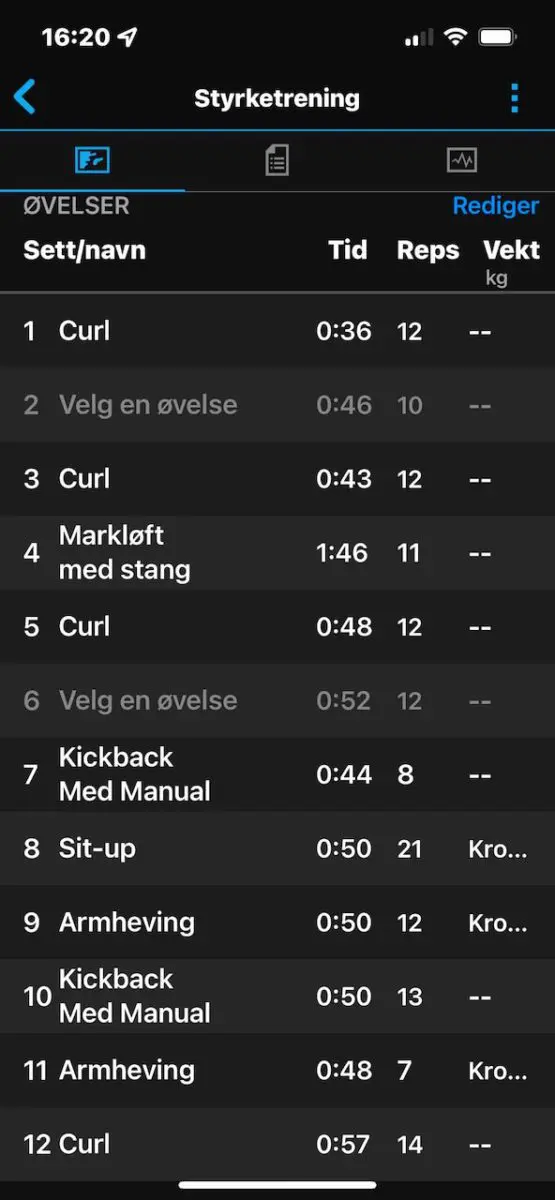
Task: Open set 12 Curl entry
Action: (277, 1144)
